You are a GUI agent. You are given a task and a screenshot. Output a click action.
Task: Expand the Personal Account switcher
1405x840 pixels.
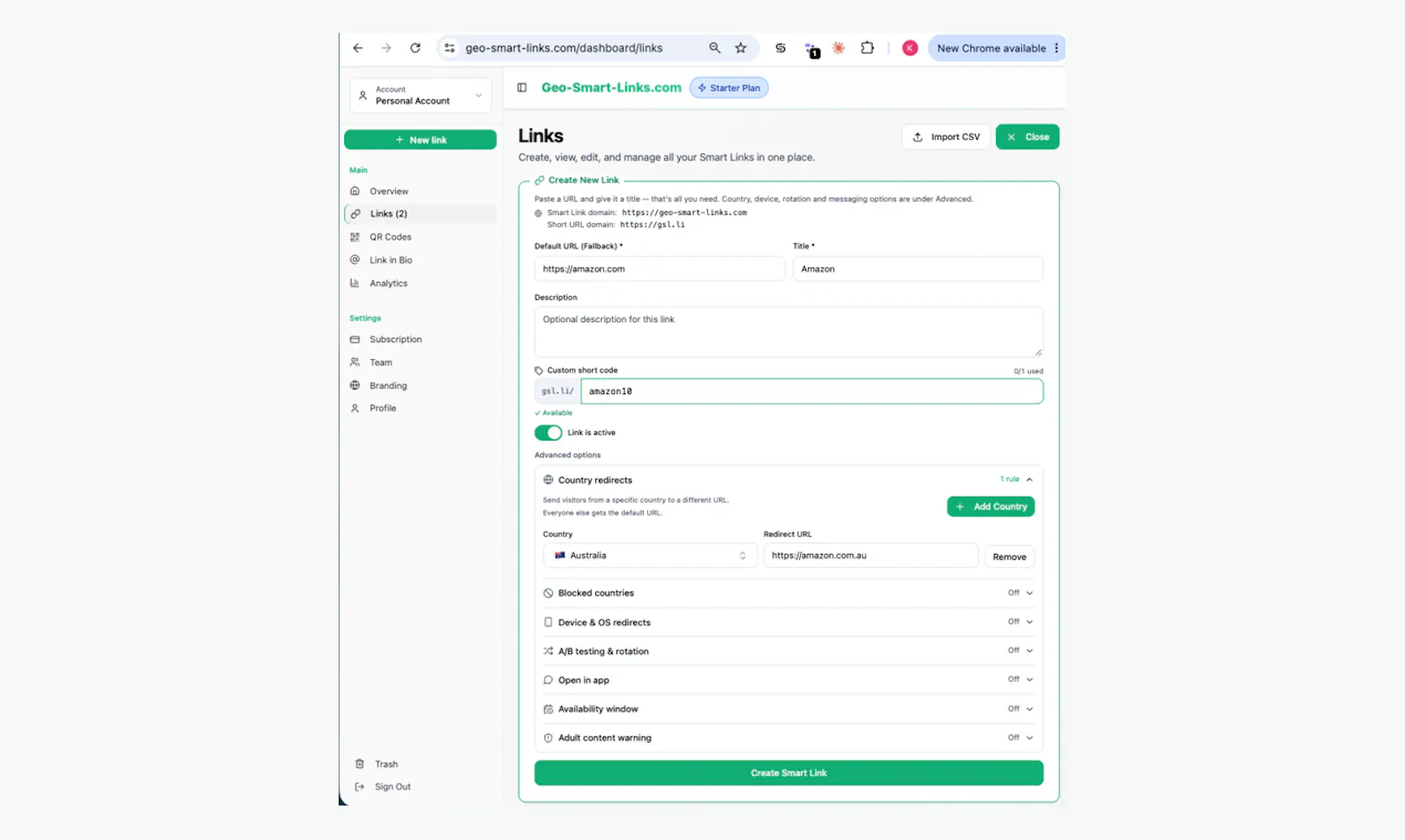[421, 96]
